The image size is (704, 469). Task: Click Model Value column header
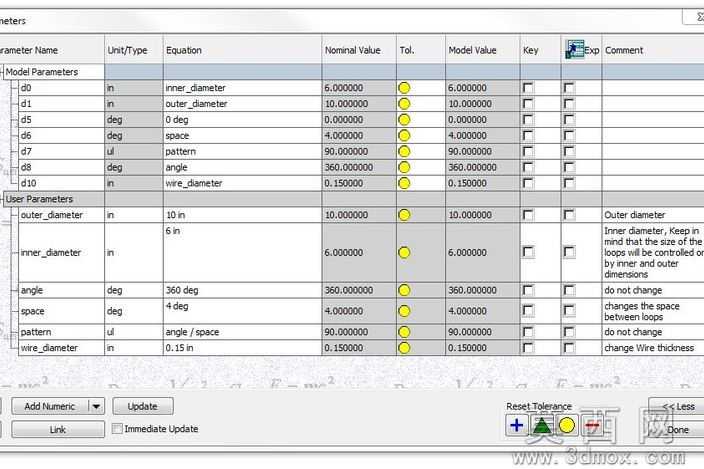tap(483, 50)
